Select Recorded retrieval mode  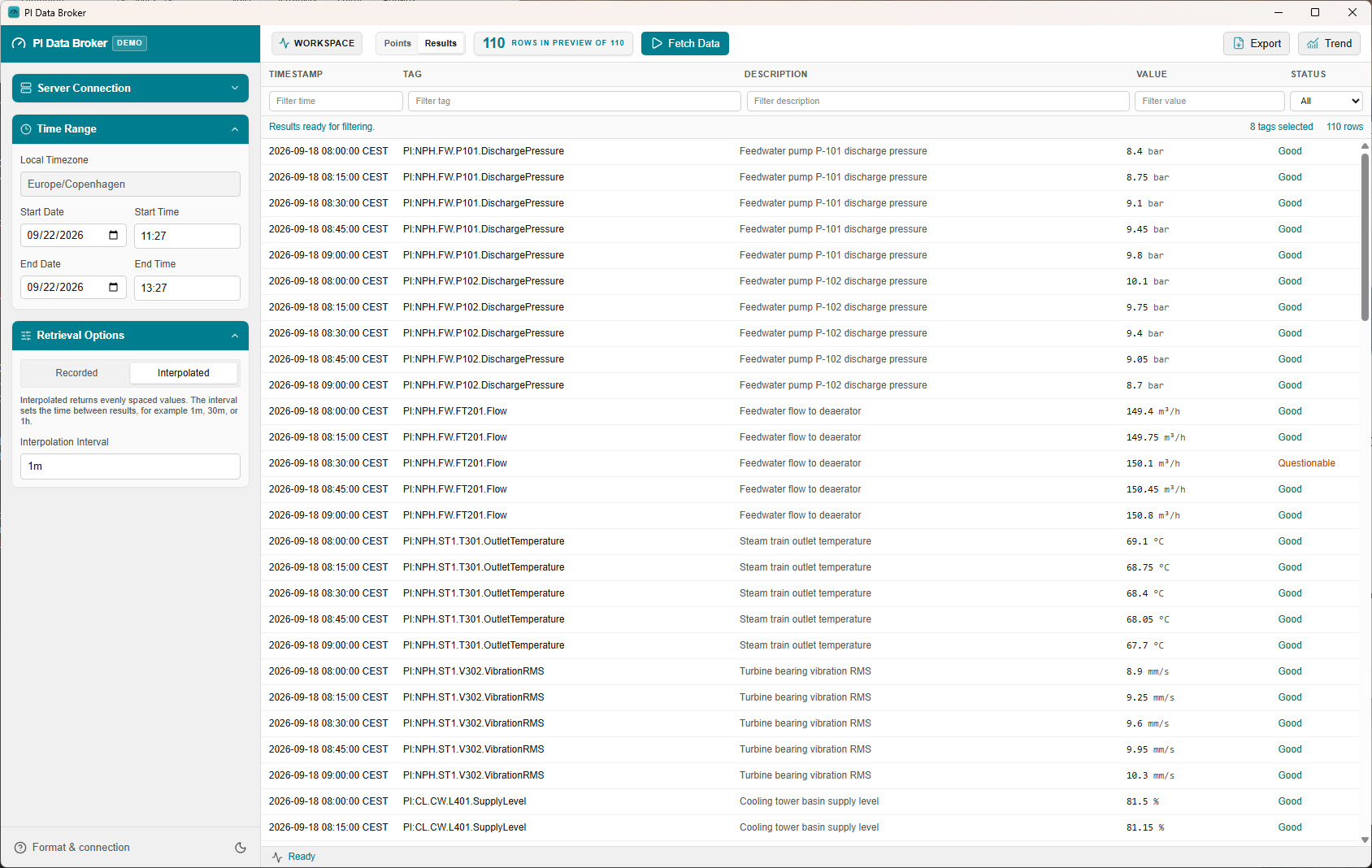(x=76, y=373)
